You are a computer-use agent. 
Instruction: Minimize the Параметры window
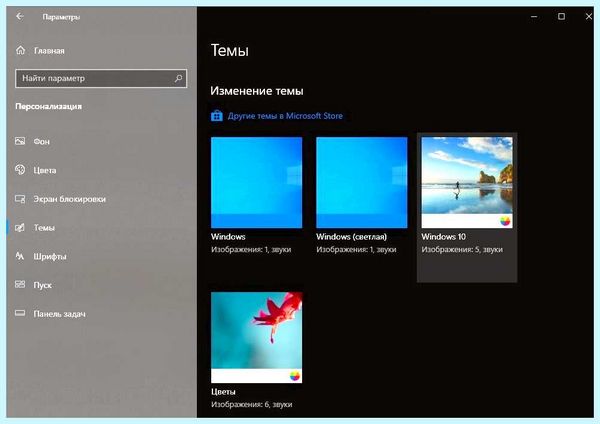click(x=534, y=16)
